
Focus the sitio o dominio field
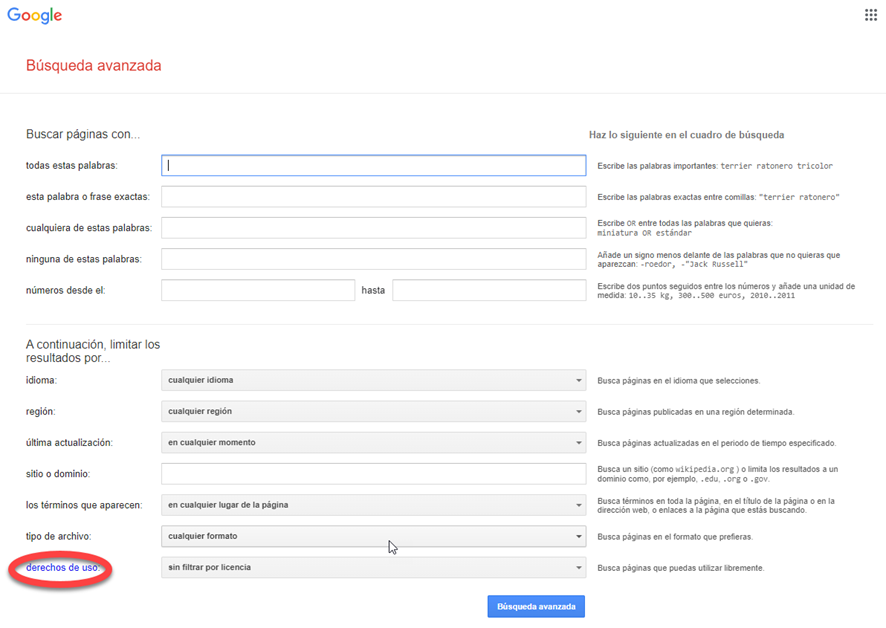pyautogui.click(x=373, y=474)
